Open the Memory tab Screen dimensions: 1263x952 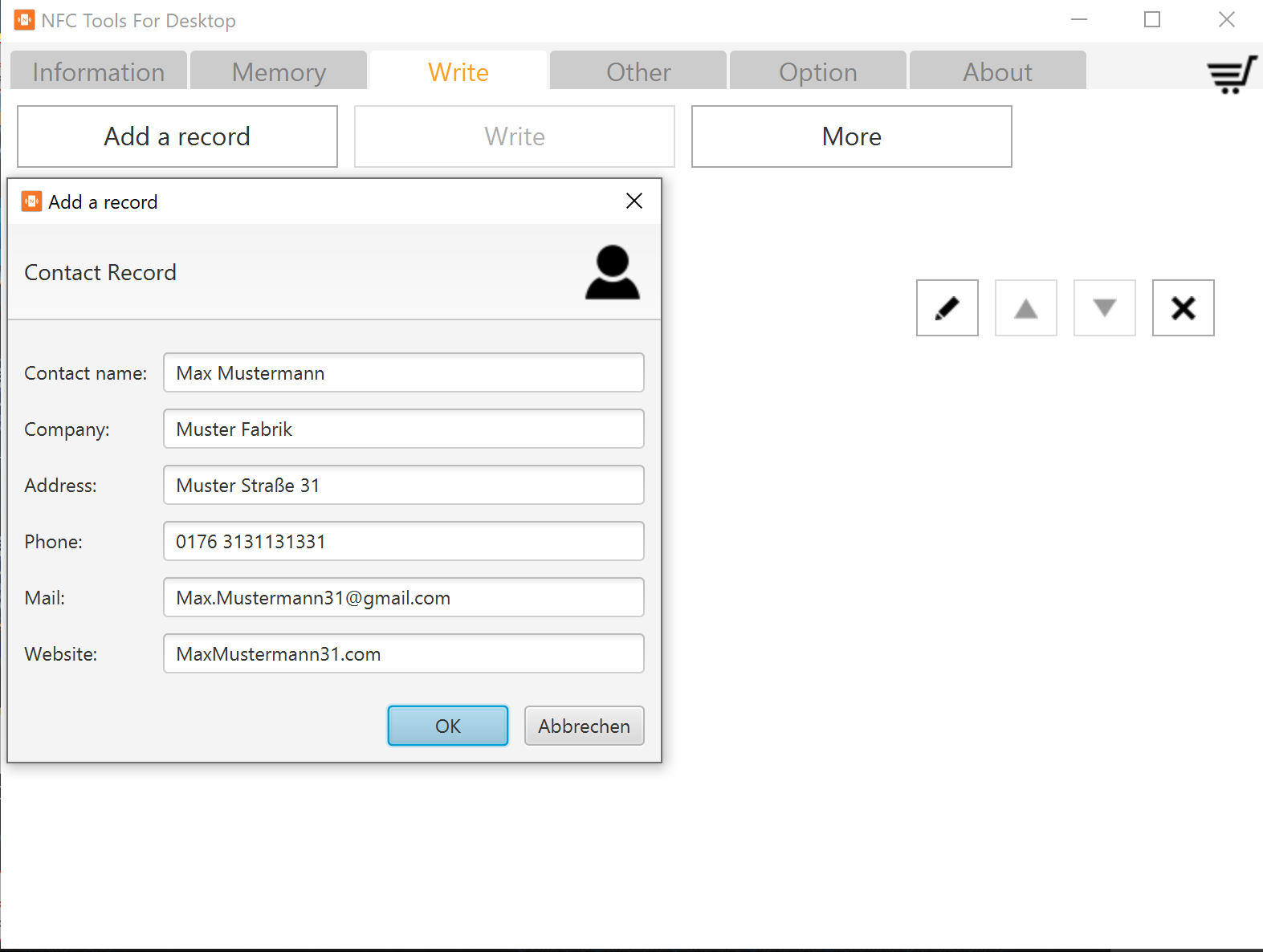279,72
